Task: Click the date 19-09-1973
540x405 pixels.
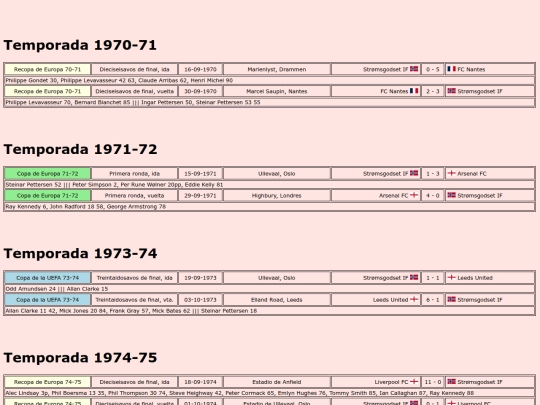Action: [x=200, y=278]
